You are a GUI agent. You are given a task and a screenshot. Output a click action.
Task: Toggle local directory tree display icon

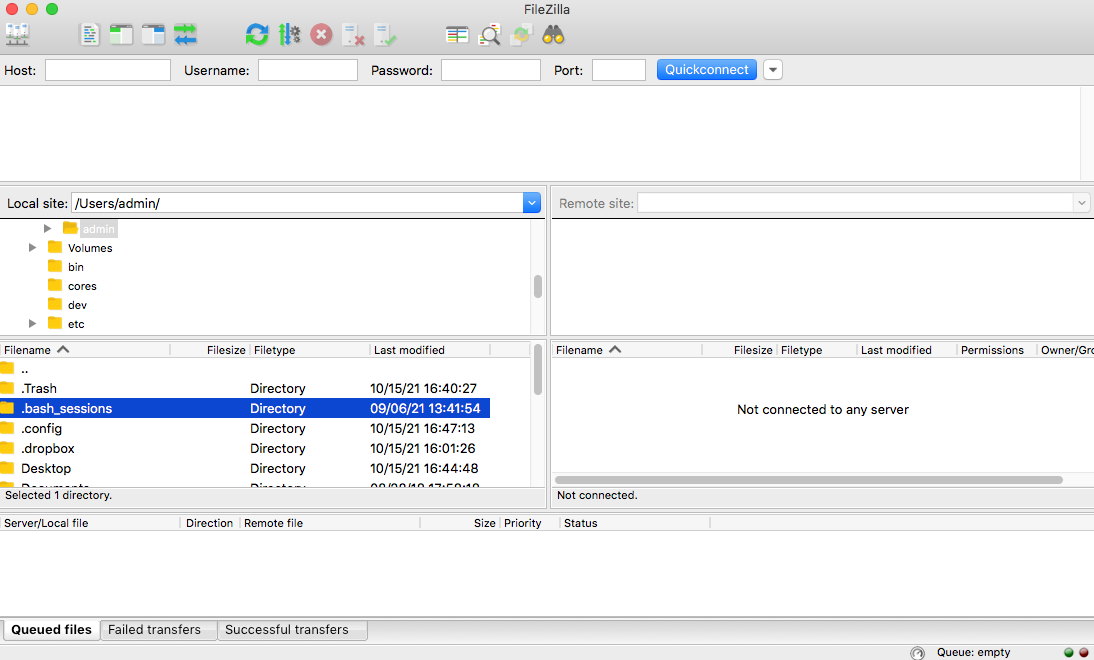click(121, 34)
